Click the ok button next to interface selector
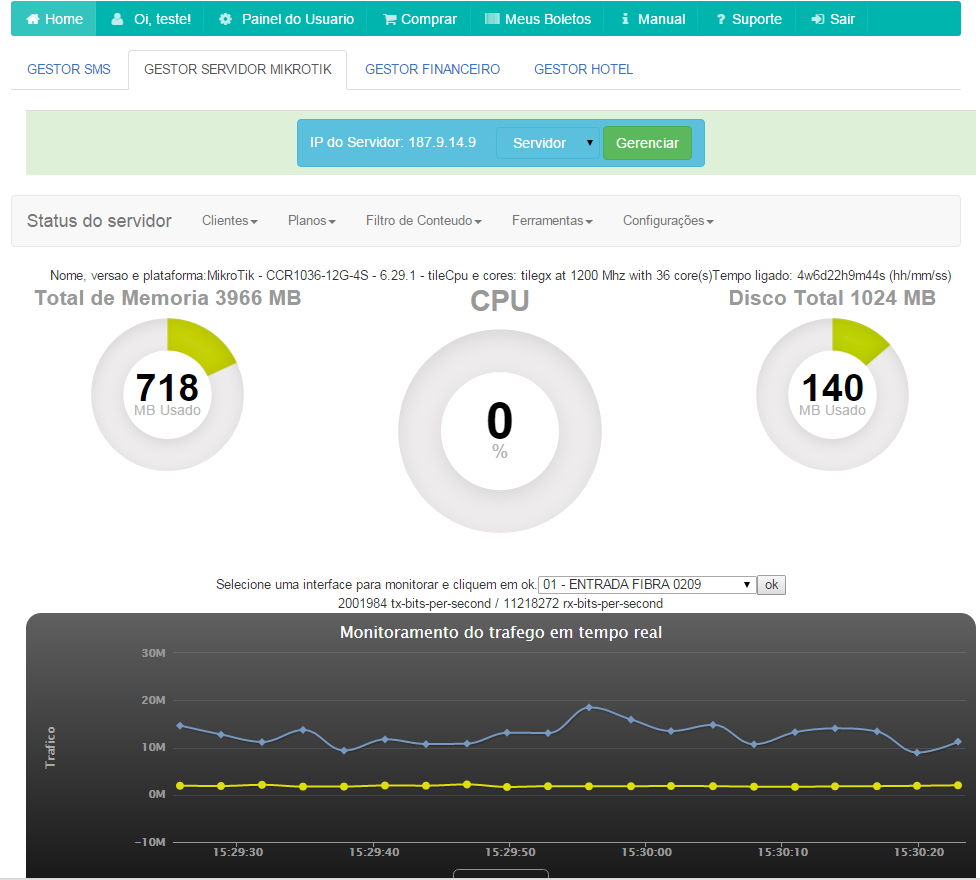 [771, 584]
